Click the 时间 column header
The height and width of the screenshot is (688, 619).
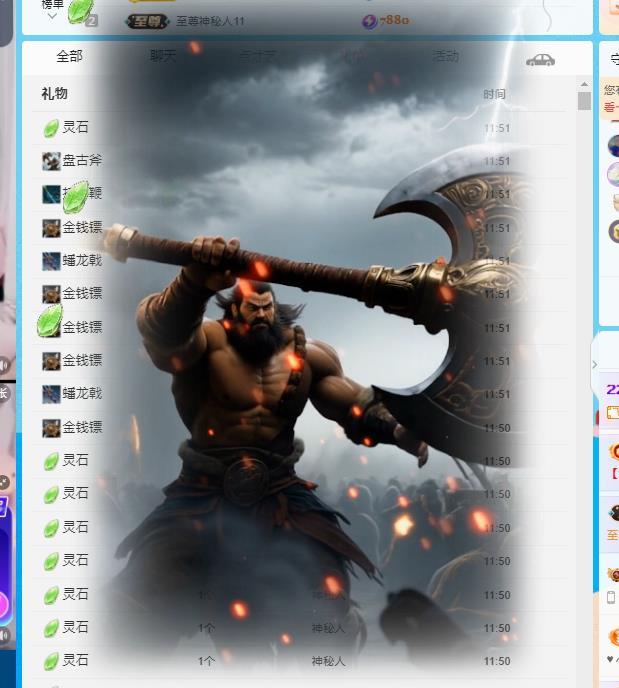click(x=494, y=94)
